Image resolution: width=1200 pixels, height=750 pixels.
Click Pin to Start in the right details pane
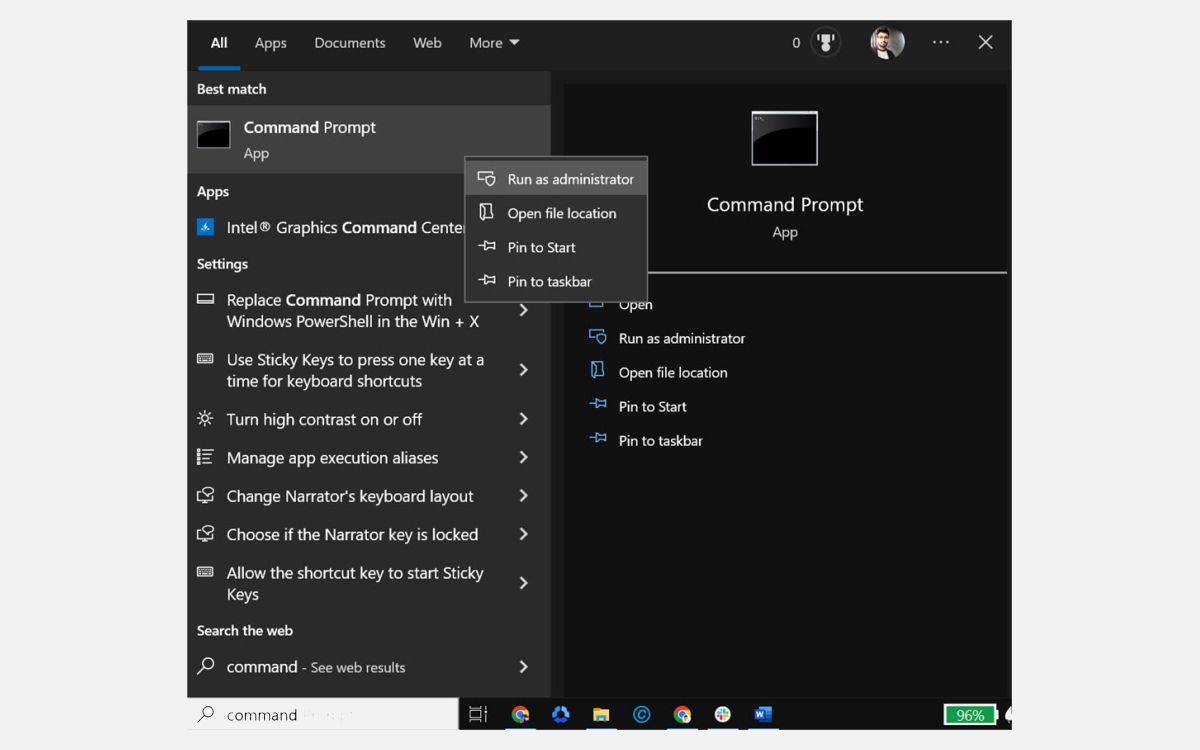click(x=652, y=406)
